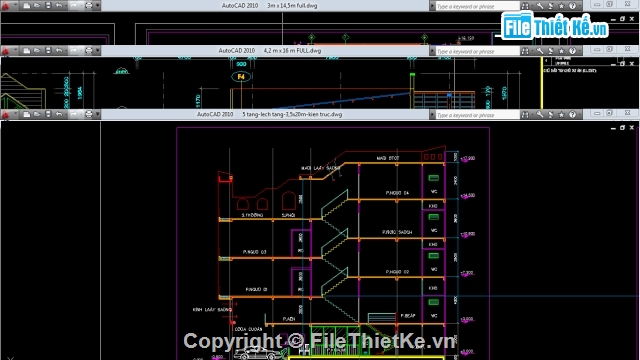Open Communication Center in 5 tang-lech tang window
Viewport: 640px width, 360px height.
pos(551,114)
